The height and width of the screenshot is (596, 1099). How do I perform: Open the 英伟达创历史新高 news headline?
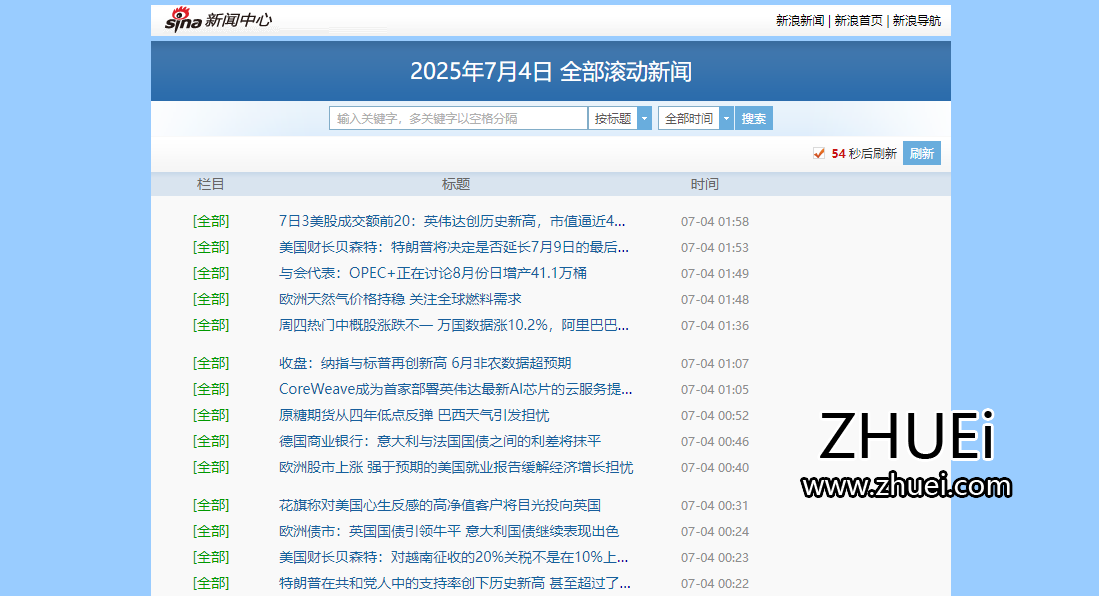coord(452,221)
